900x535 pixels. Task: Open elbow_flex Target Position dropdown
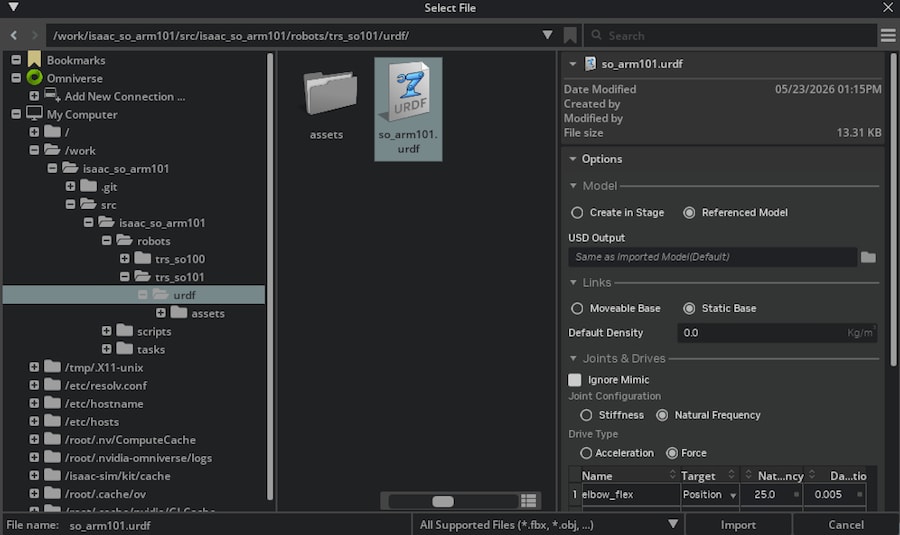click(733, 495)
